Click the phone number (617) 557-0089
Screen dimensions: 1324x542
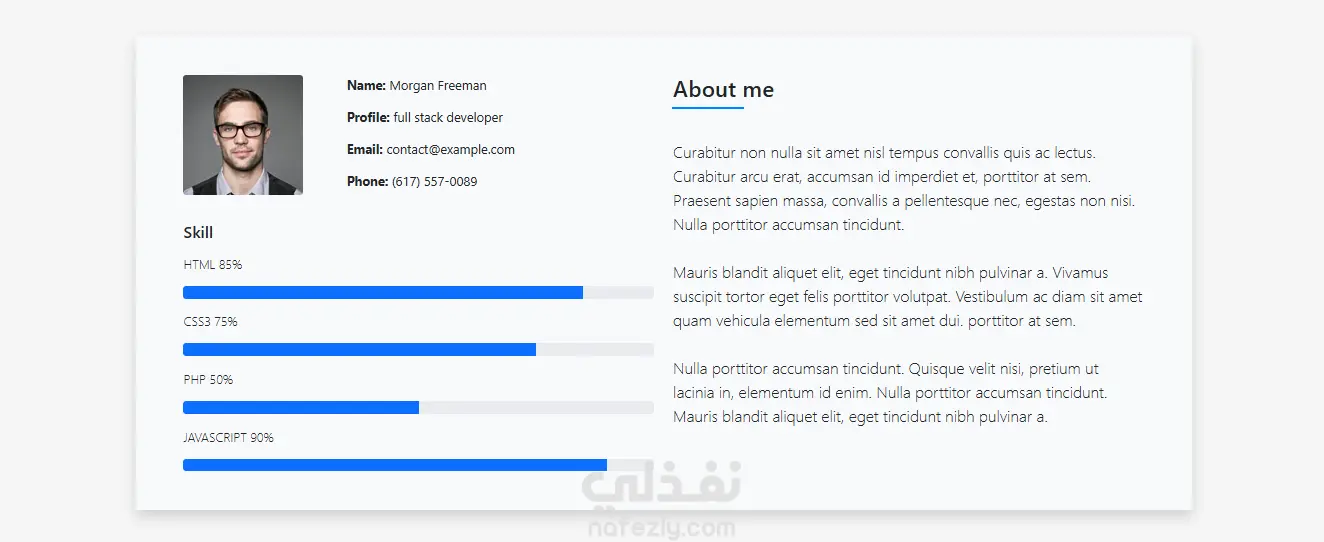tap(434, 182)
